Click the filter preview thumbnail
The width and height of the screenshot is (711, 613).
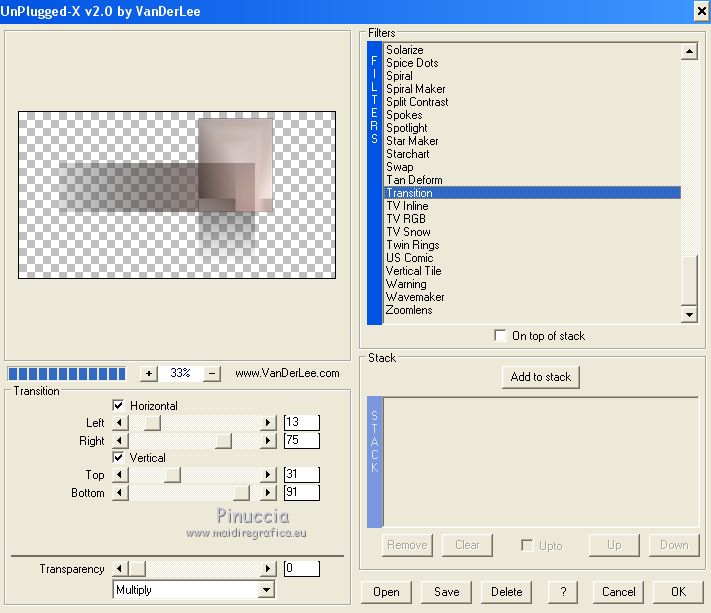(x=177, y=195)
